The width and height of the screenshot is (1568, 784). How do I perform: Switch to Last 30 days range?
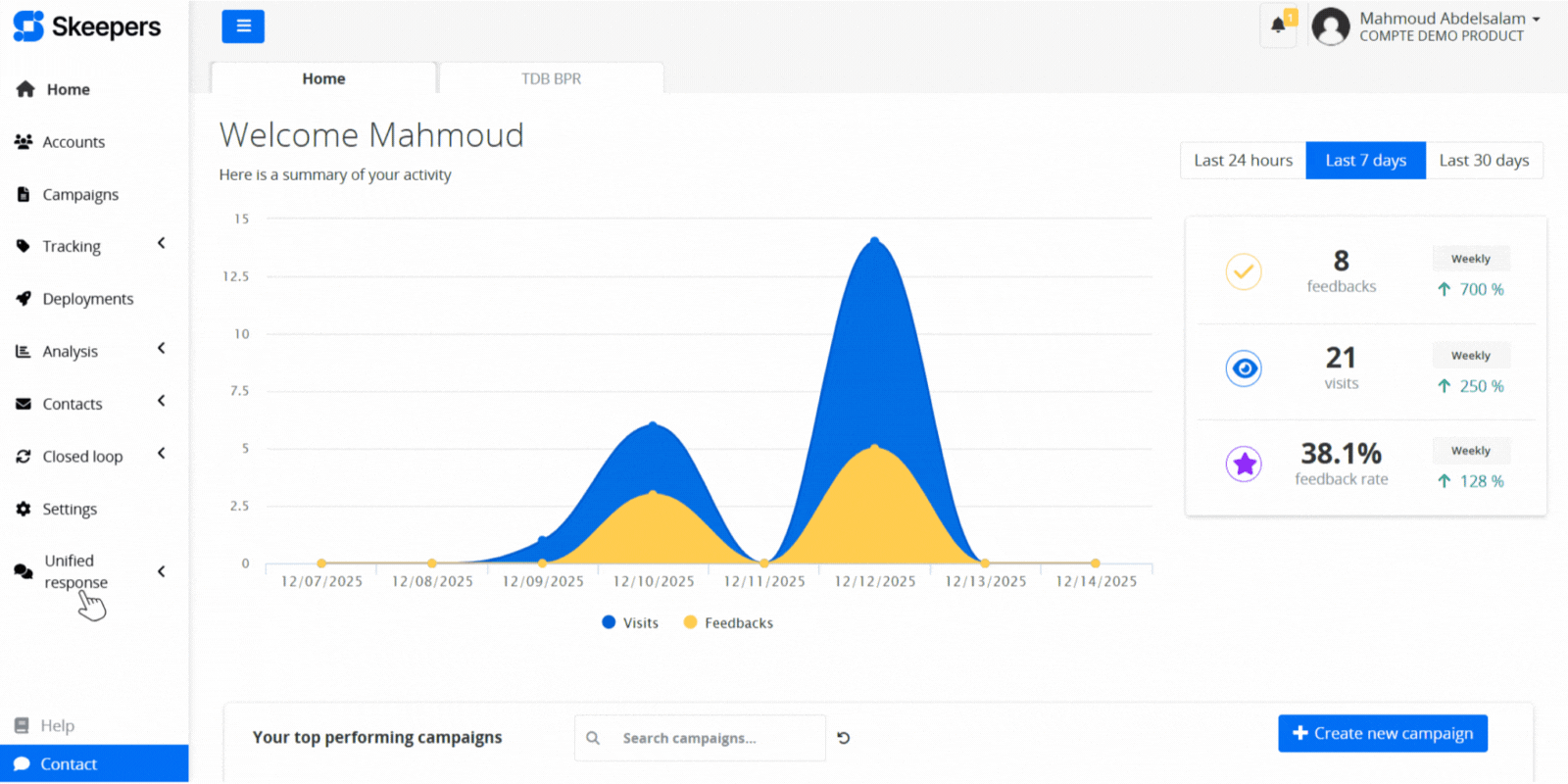pos(1484,161)
